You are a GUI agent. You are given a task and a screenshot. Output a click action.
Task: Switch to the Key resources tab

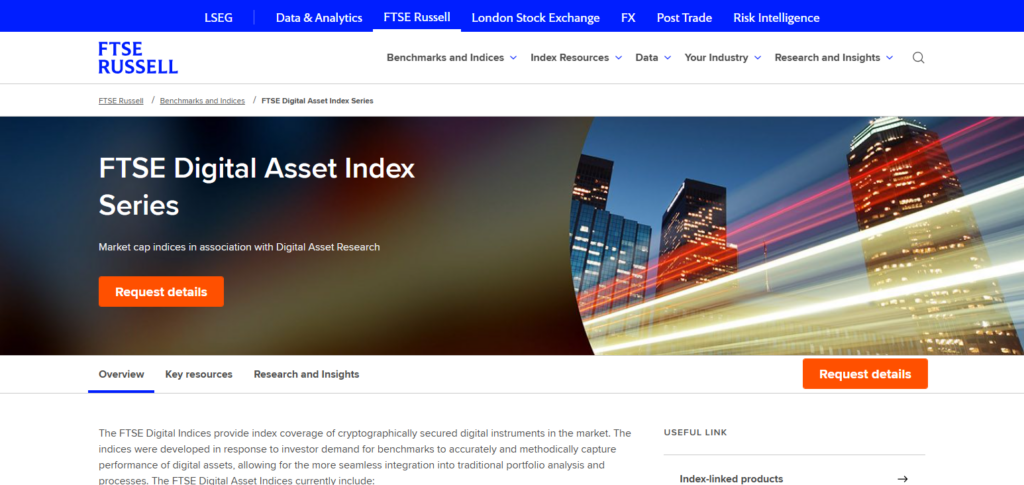199,374
